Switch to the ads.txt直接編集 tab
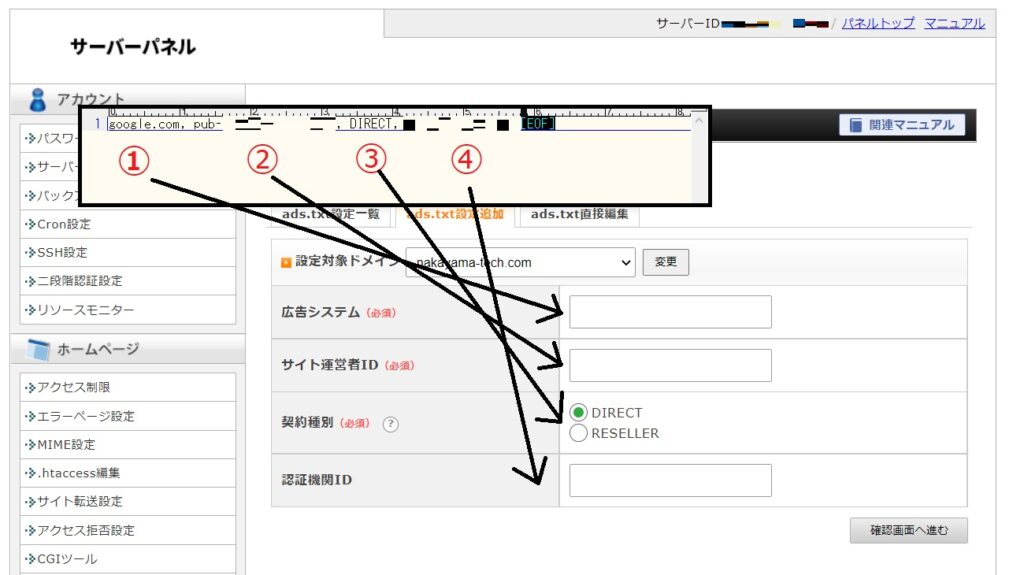Viewport: 1024px width, 575px height. click(x=579, y=214)
